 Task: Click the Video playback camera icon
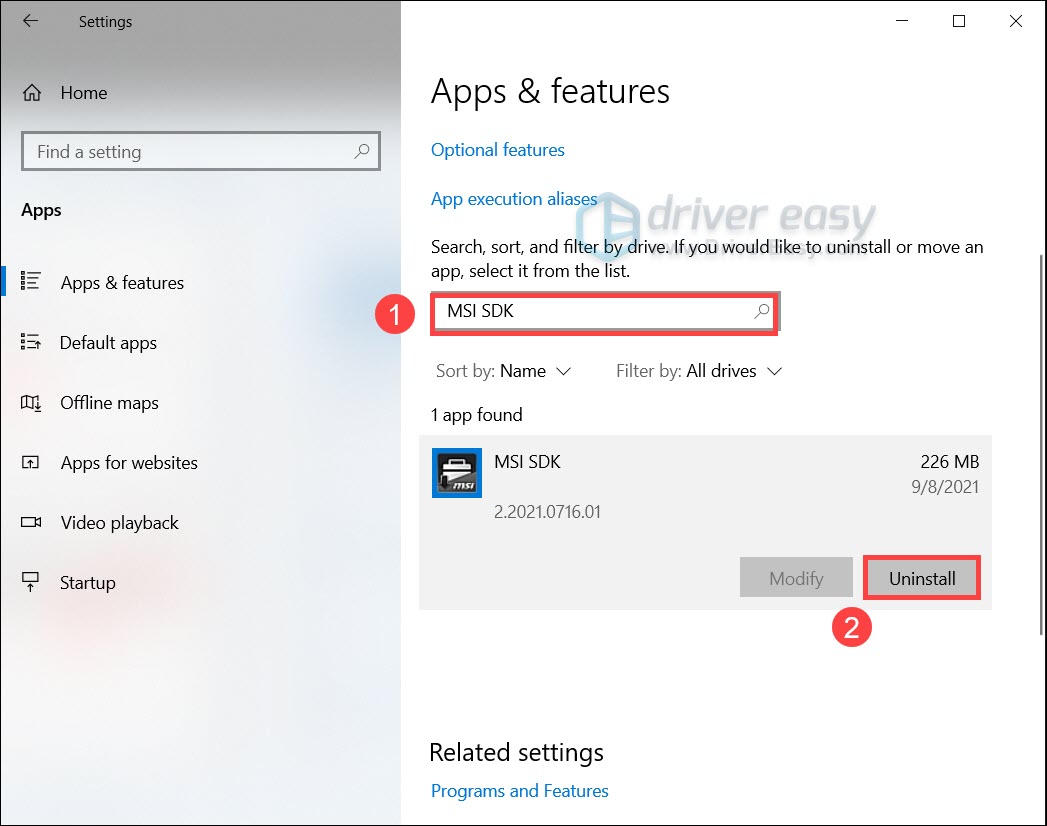tap(31, 522)
